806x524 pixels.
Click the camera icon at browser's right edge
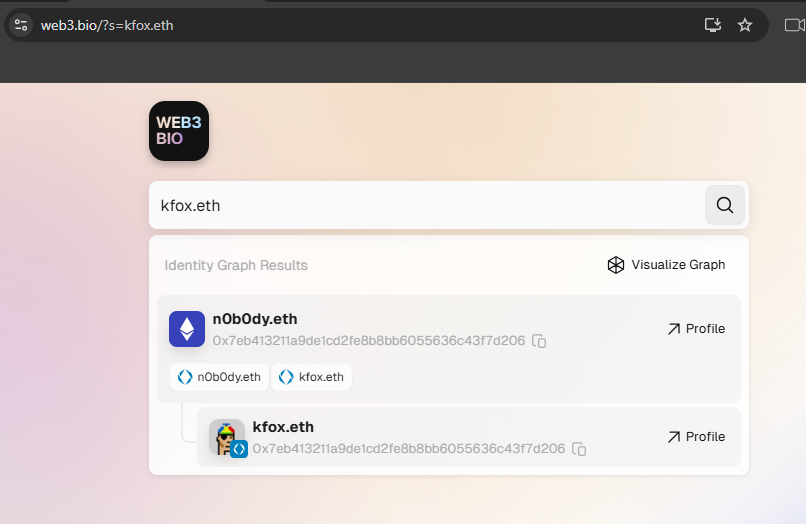pyautogui.click(x=794, y=25)
